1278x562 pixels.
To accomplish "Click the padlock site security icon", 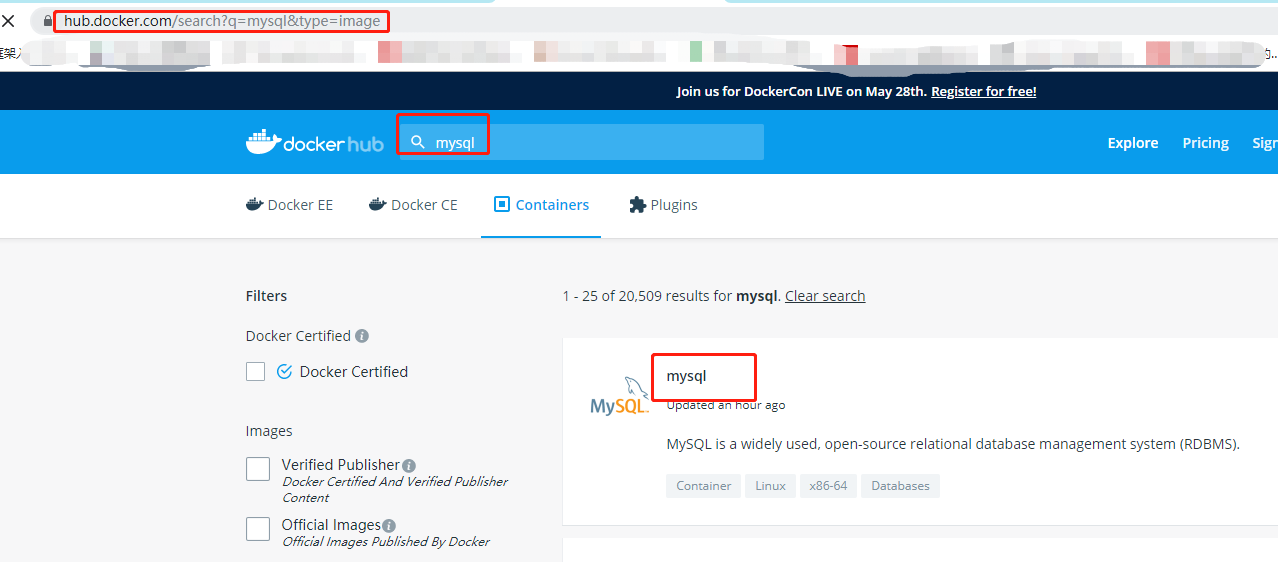I will [x=47, y=20].
